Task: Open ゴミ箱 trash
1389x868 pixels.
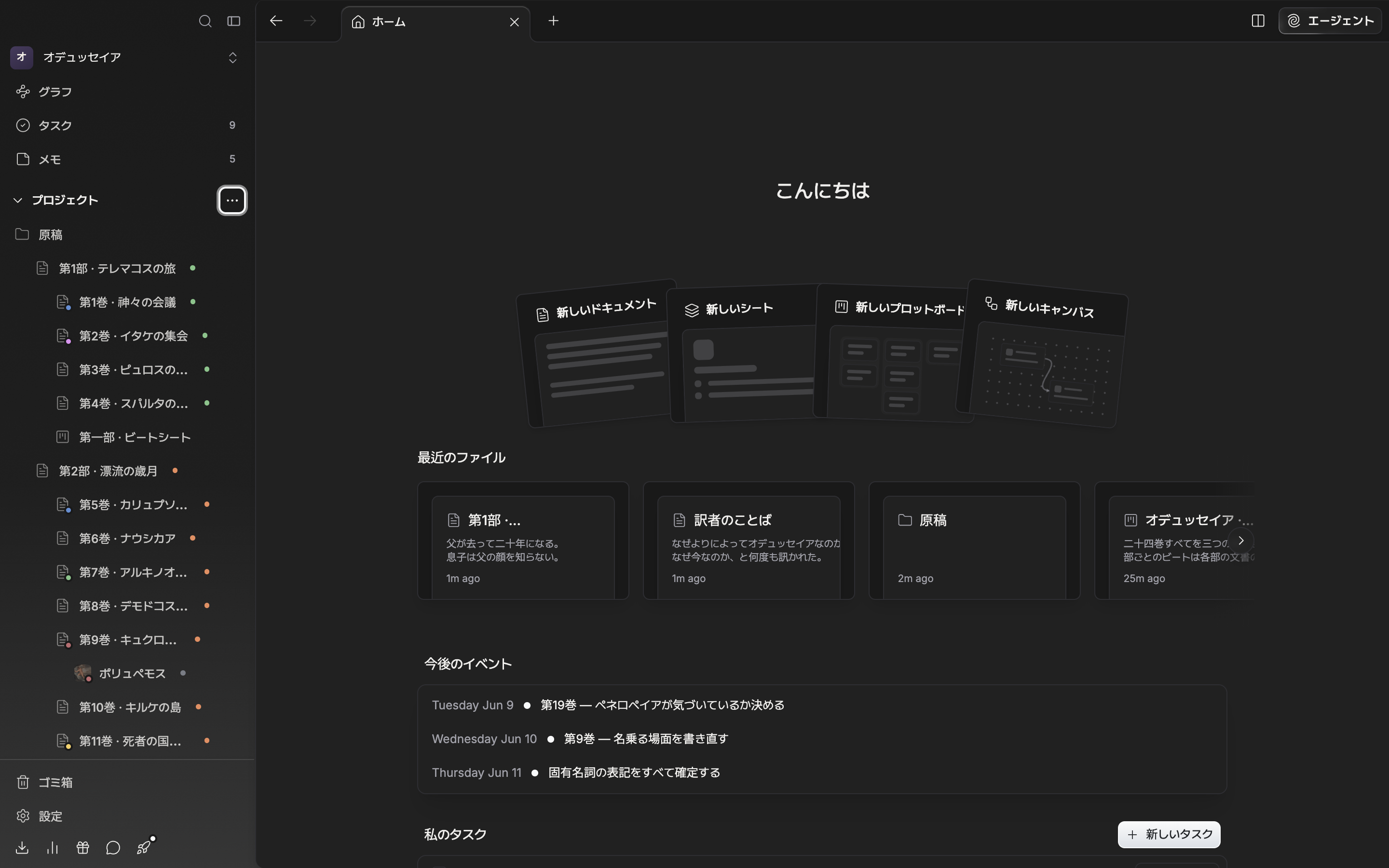Action: point(126,783)
